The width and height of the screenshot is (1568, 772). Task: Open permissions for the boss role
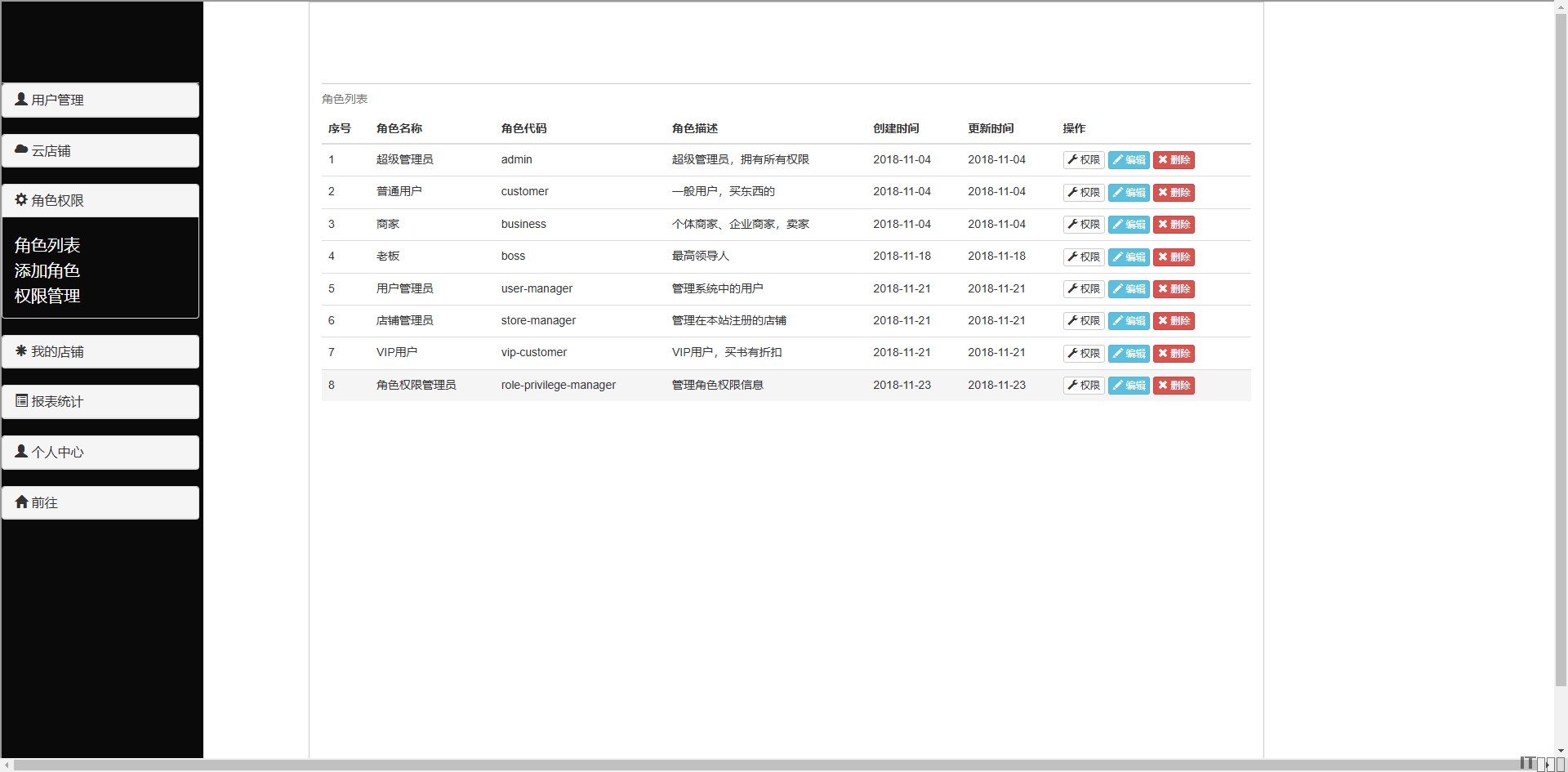pyautogui.click(x=1084, y=257)
